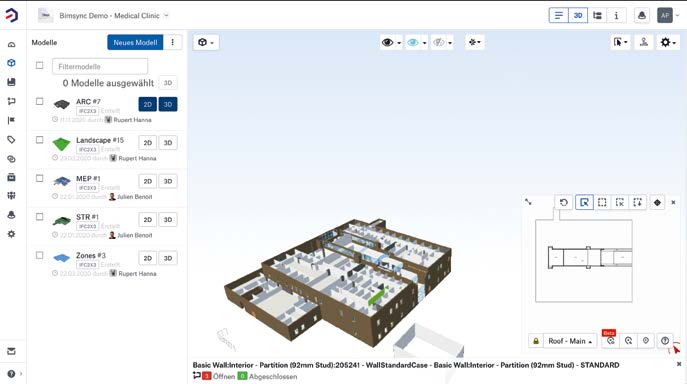Open the library book icon in sidebar
687x384 pixels.
point(11,82)
